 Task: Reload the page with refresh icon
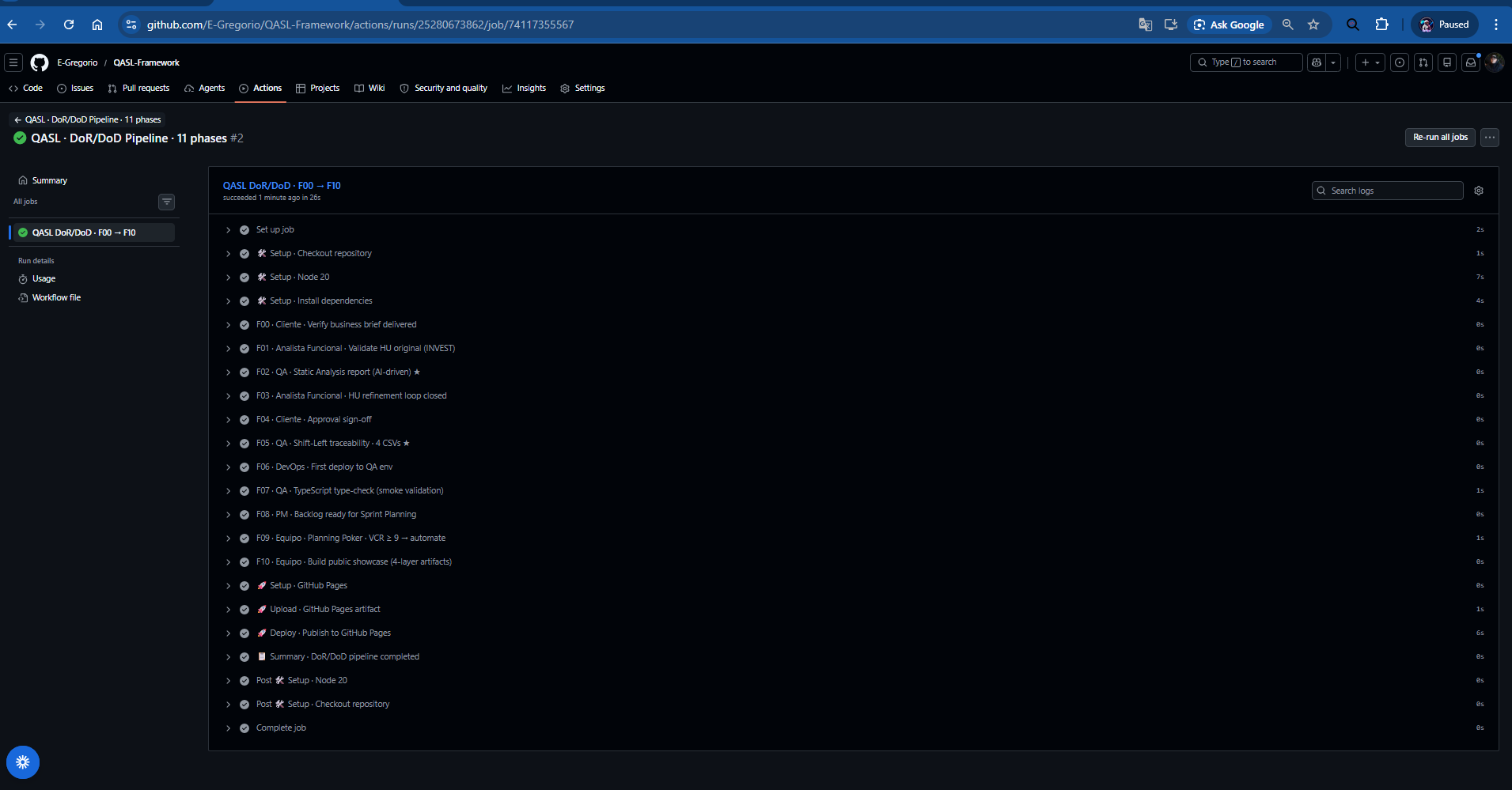pos(69,25)
